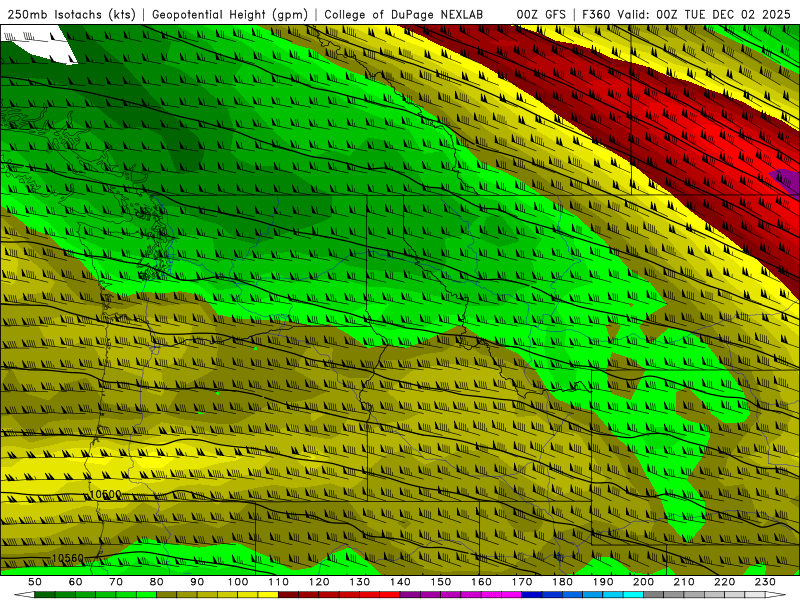800x600 pixels.
Task: Click the 'F360 Valid: 00Z TUE DEC 02 2025' text
Action: pos(686,14)
